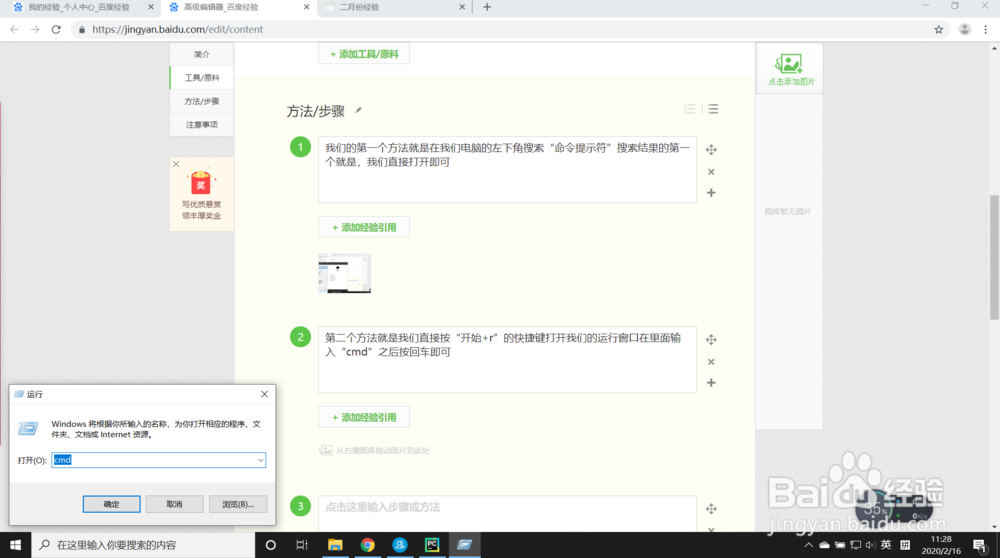The image size is (1000, 558).
Task: Open the browser profile icon
Action: [x=964, y=29]
